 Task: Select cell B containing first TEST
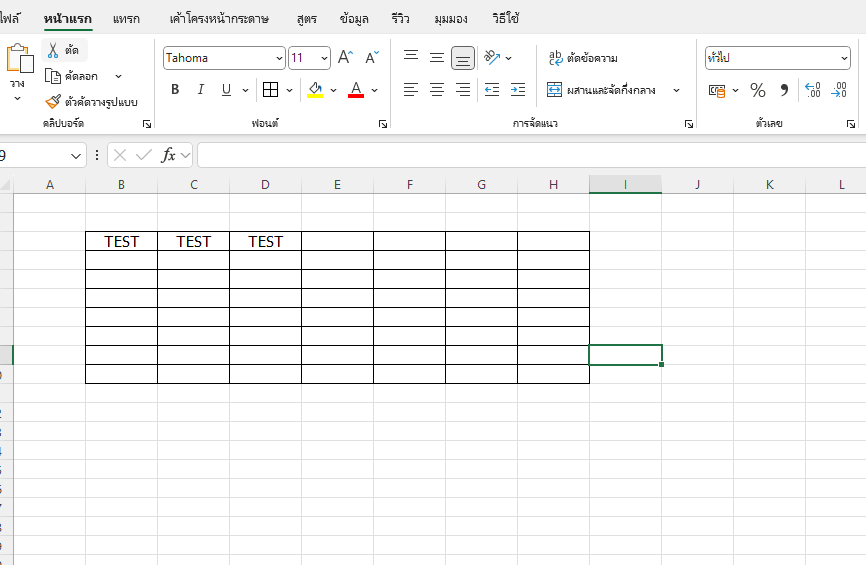coord(122,241)
